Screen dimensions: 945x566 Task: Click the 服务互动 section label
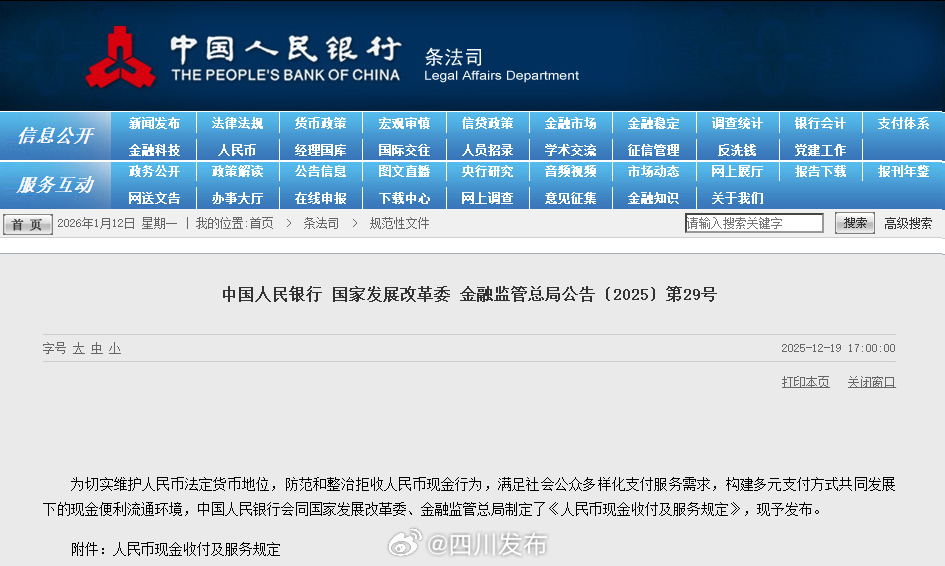coord(55,184)
